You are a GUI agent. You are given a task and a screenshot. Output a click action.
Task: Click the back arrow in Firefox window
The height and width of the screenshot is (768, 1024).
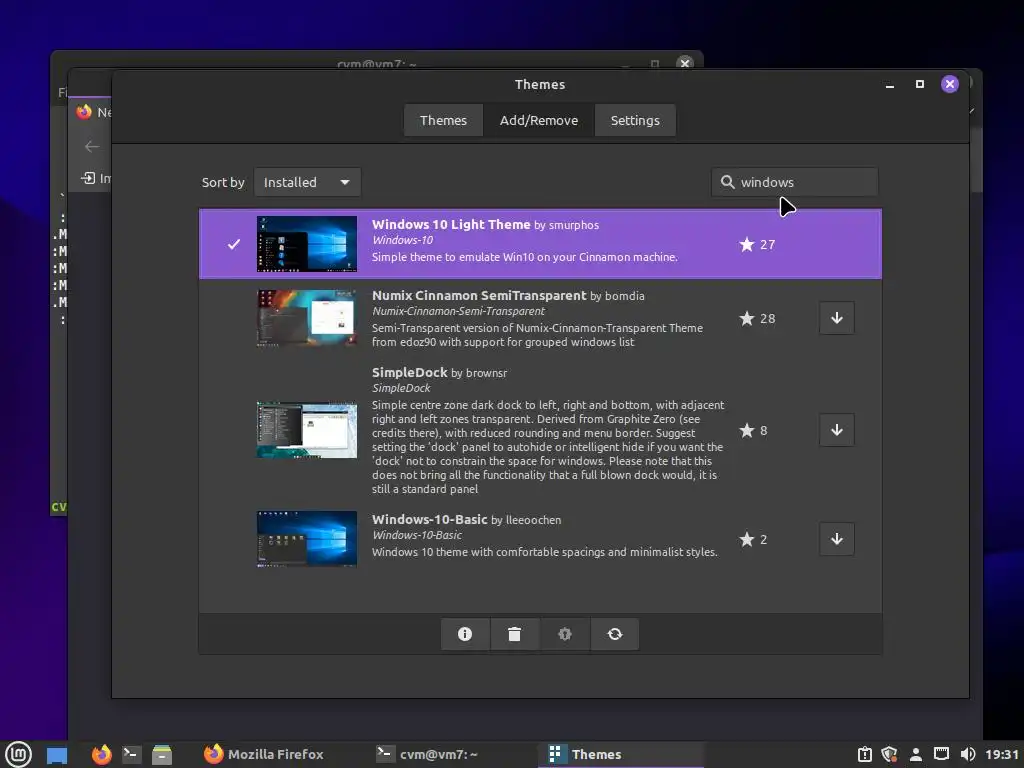click(92, 146)
